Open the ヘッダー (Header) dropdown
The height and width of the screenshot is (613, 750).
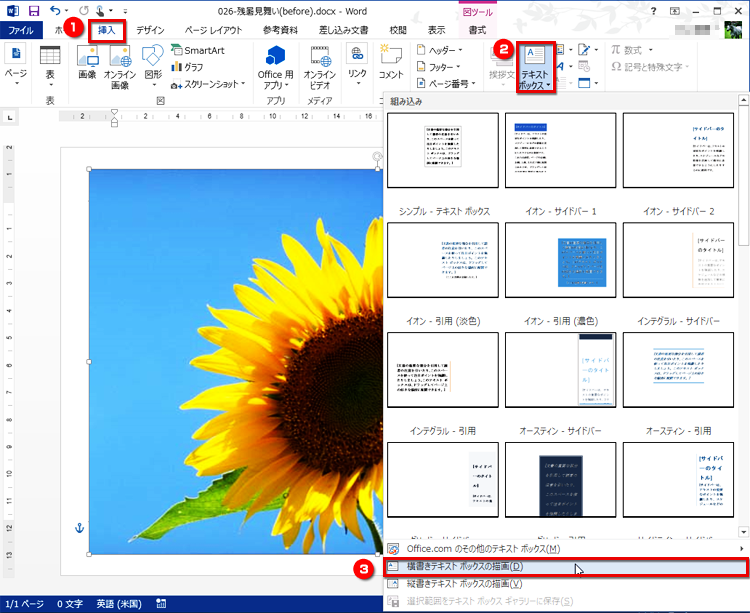pos(440,50)
